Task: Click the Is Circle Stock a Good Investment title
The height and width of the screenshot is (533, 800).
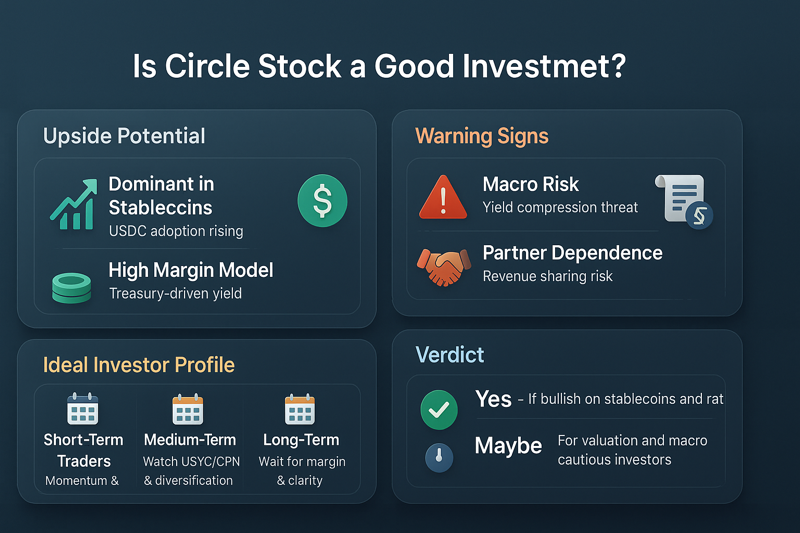Action: click(379, 66)
